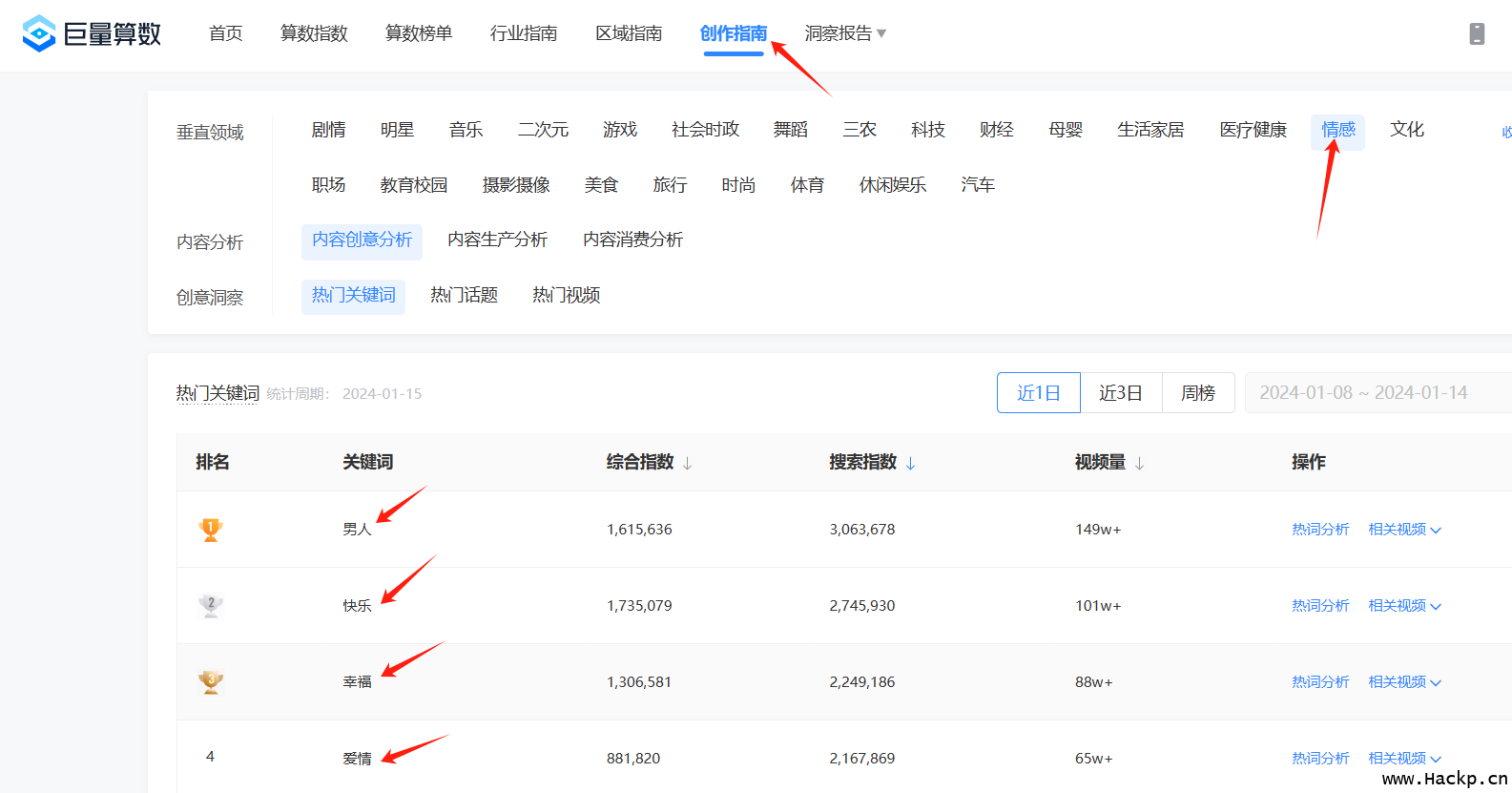Sort by 搜索指数 arrow icon

tap(911, 464)
